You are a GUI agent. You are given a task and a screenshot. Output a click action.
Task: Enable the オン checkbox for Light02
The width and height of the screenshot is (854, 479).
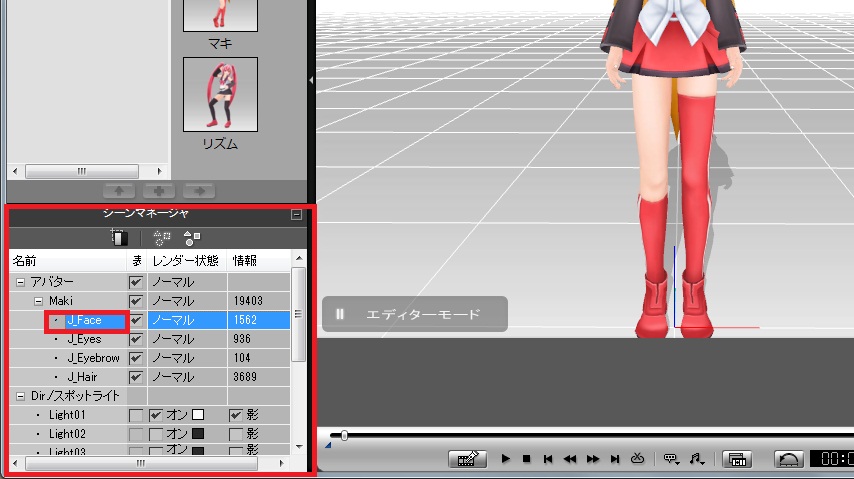tap(156, 434)
